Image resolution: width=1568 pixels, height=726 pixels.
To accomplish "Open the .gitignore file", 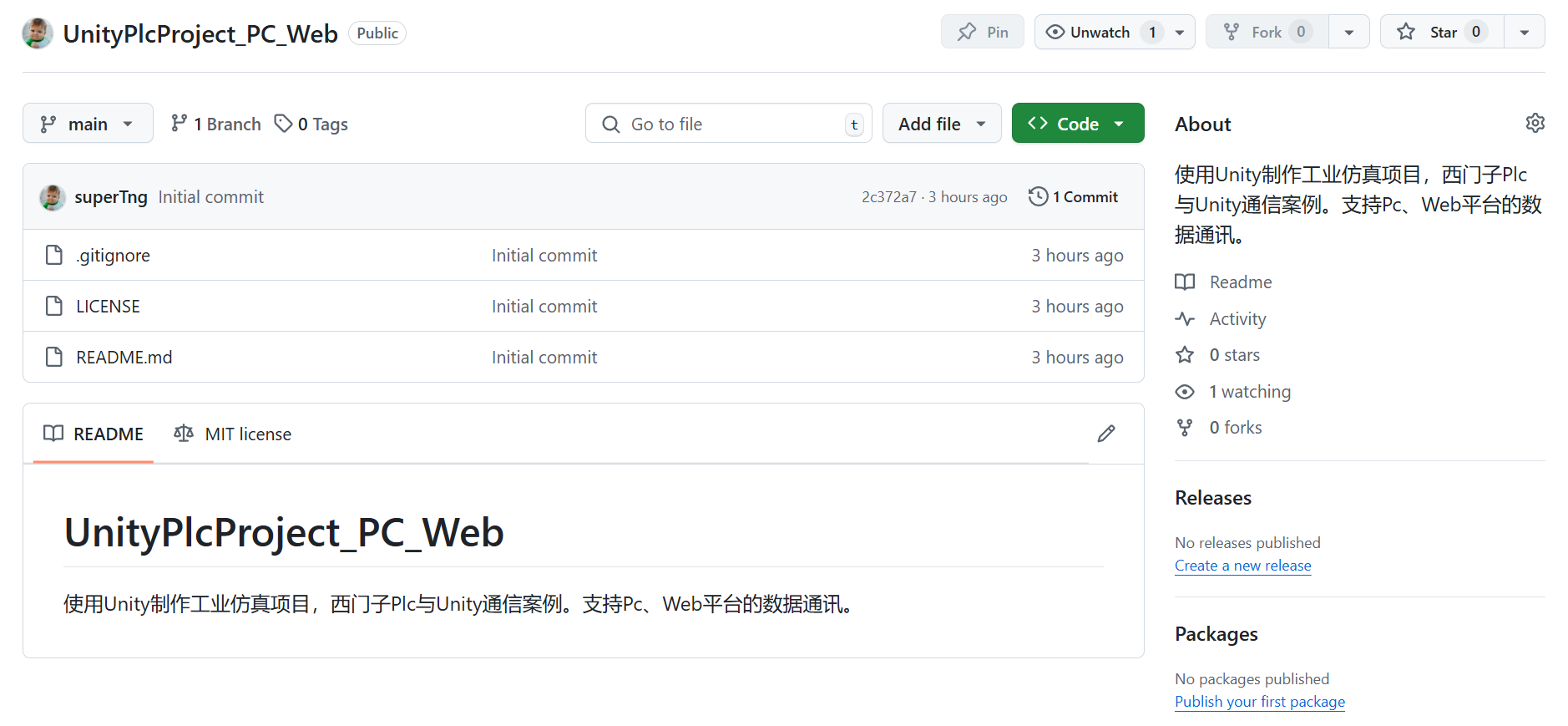I will [114, 256].
